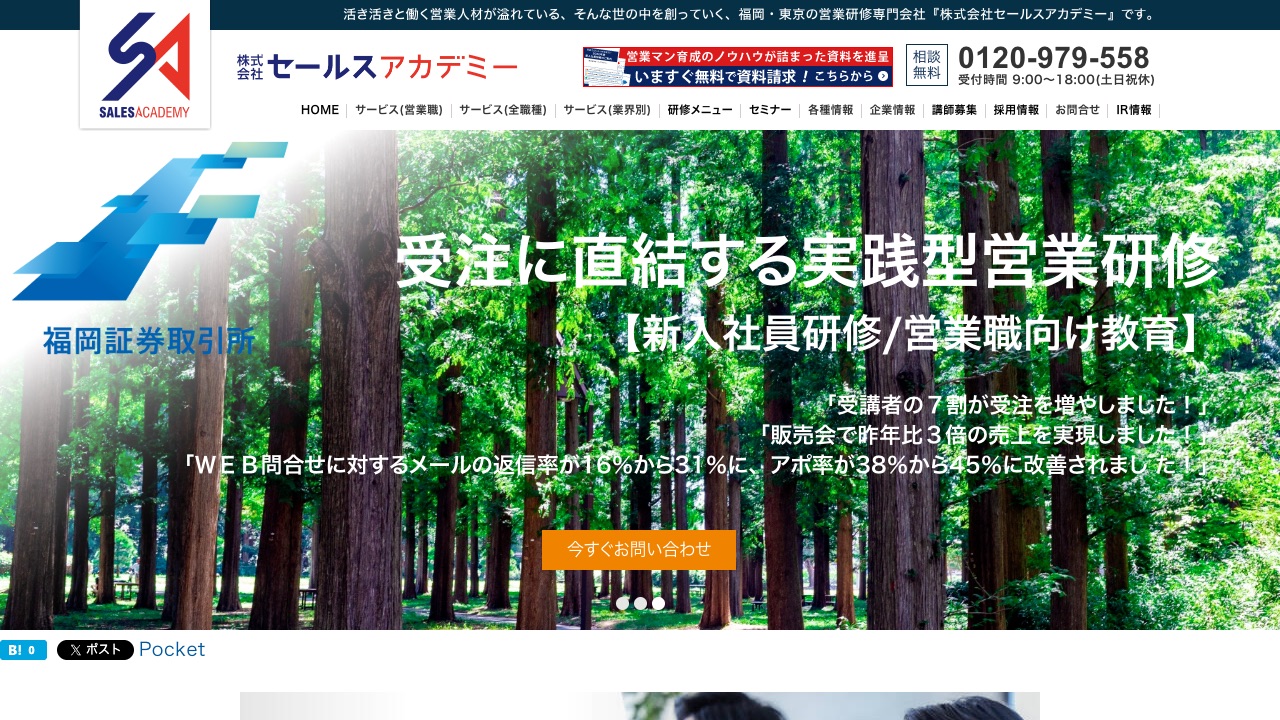Open the サービス(全職種) menu
The width and height of the screenshot is (1280, 720).
tap(503, 110)
